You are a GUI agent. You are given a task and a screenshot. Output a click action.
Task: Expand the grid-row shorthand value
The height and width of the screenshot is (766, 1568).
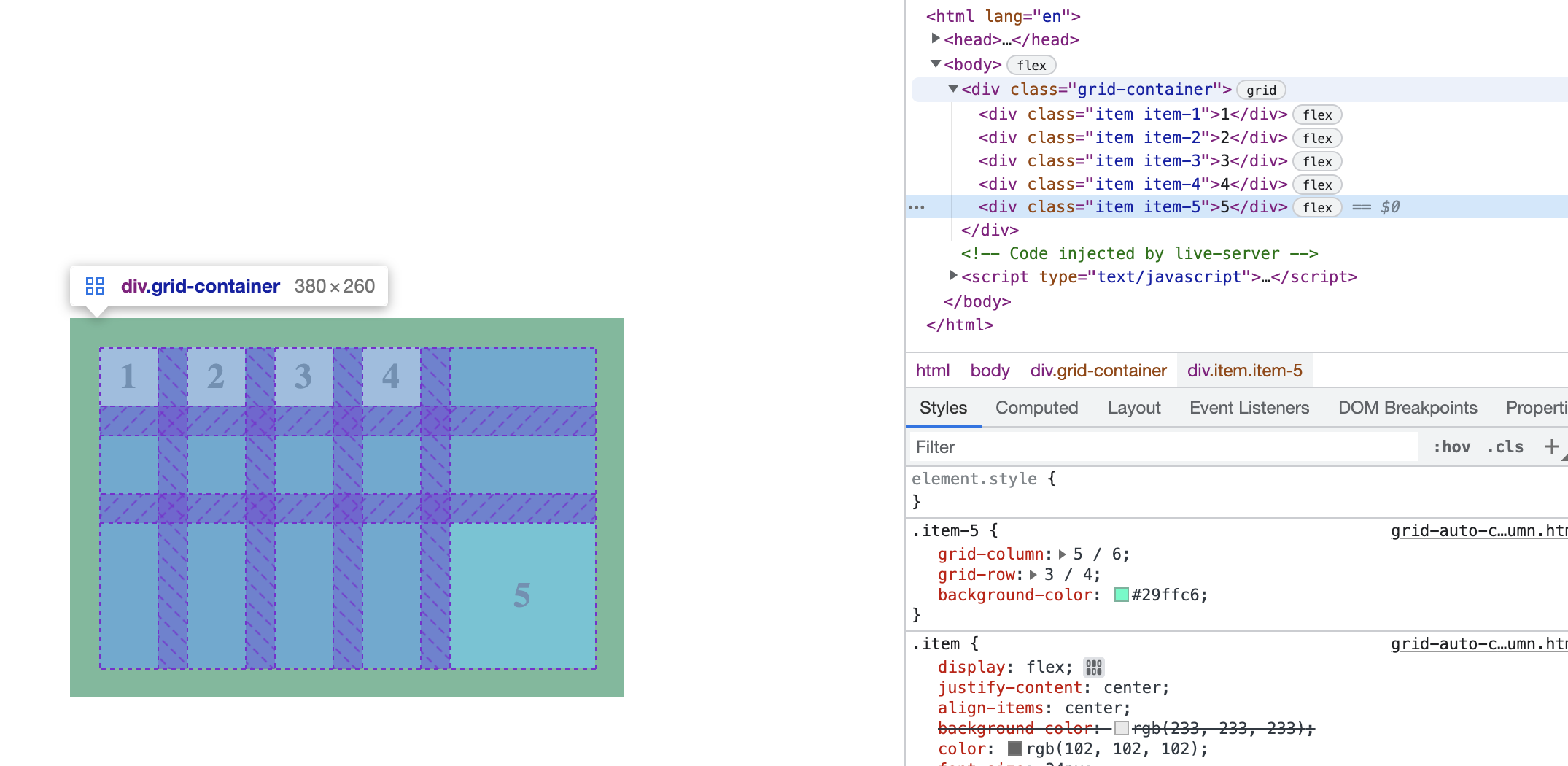1033,575
